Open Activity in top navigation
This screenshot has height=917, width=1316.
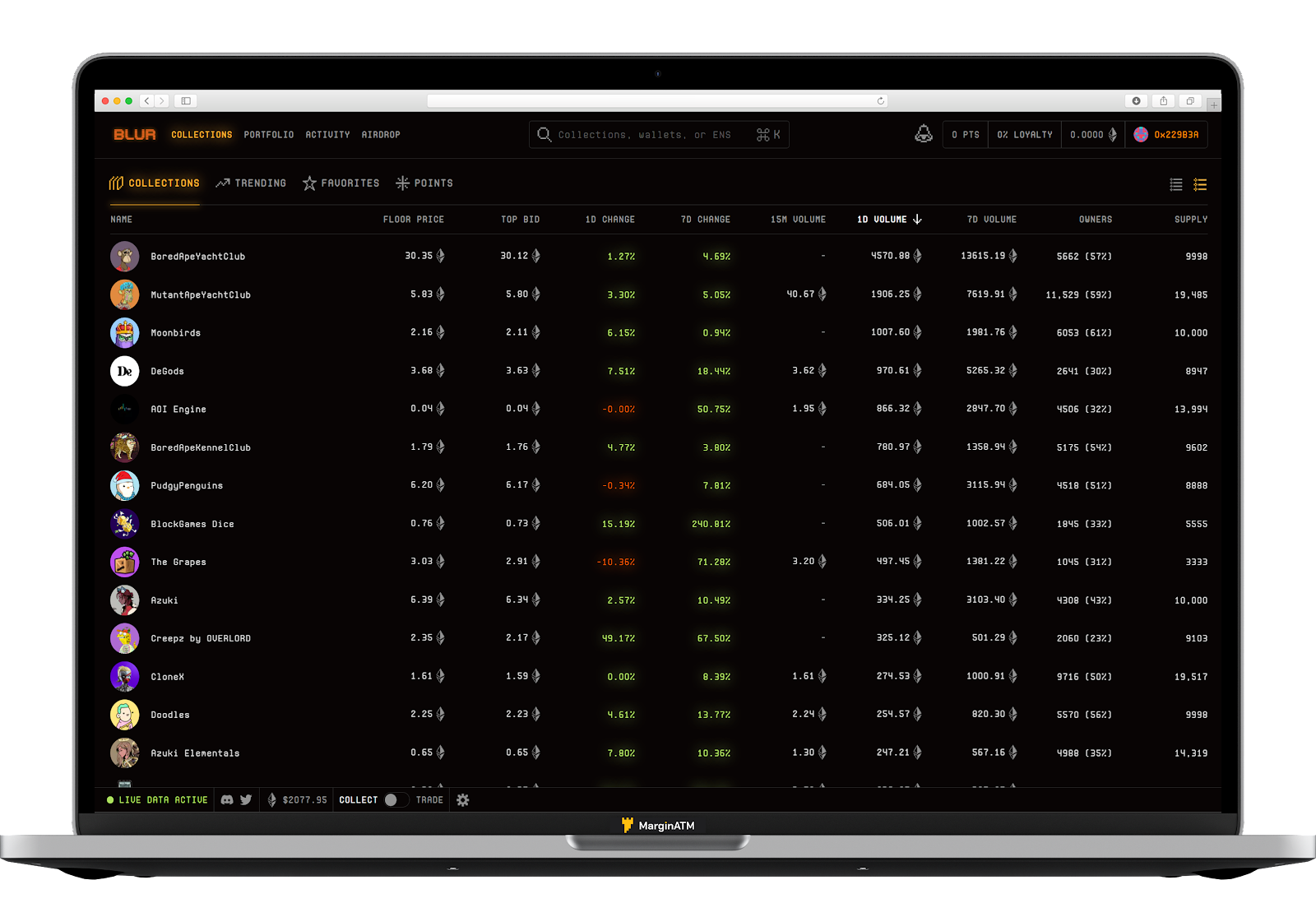coord(327,135)
